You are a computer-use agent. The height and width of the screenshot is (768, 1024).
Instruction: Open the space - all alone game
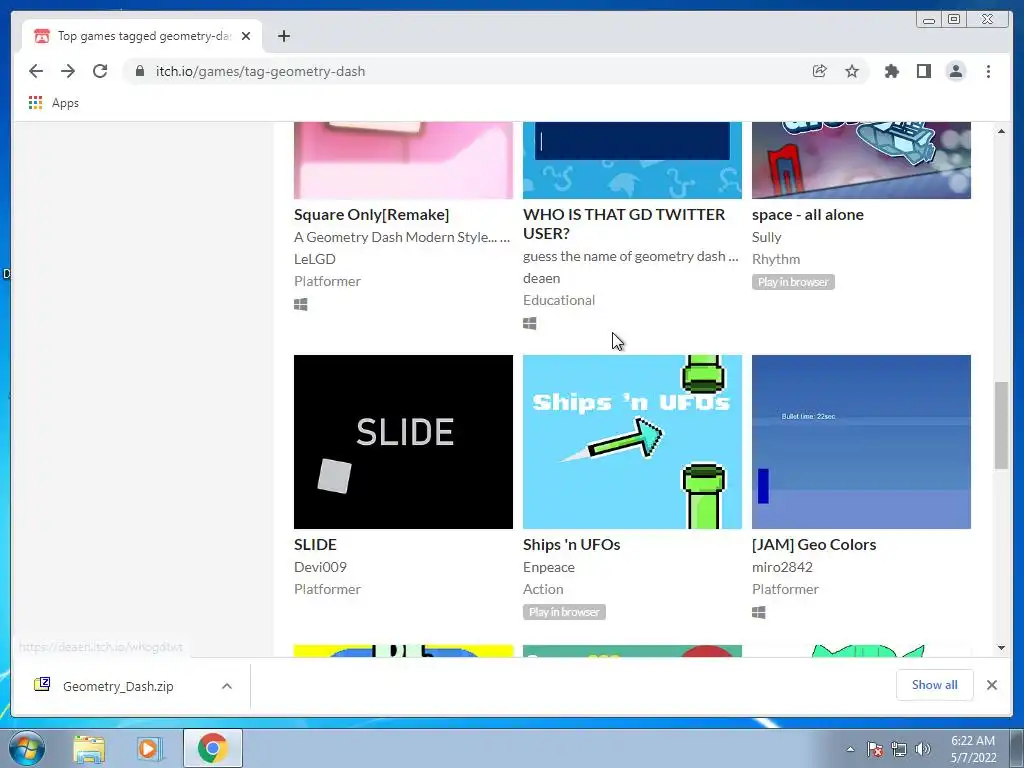tap(808, 214)
